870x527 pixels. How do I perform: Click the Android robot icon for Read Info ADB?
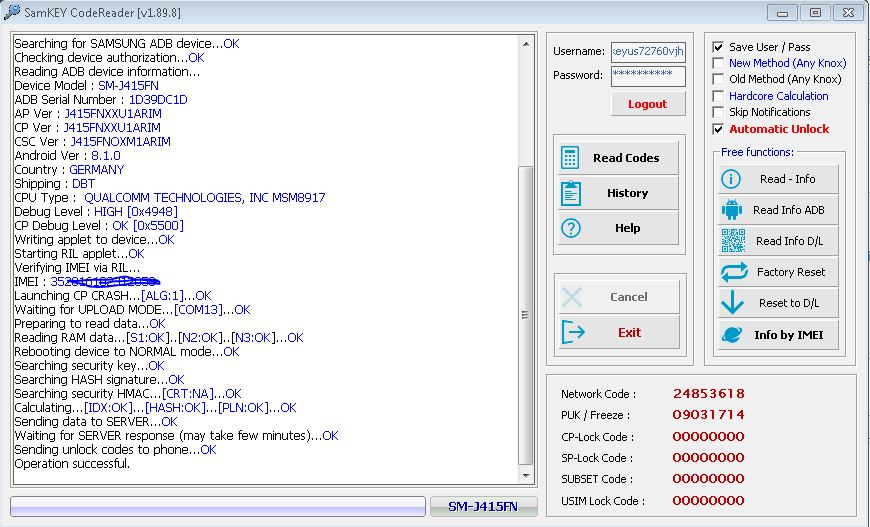tap(732, 210)
